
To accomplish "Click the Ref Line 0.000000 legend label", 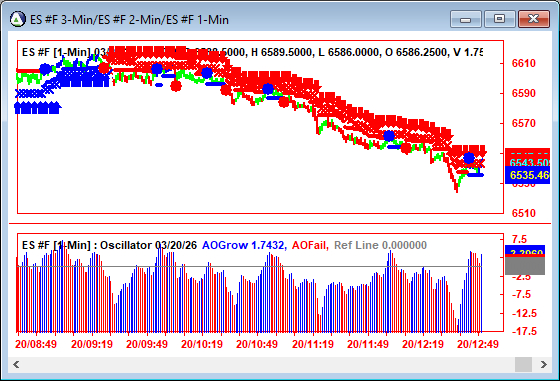I will pos(380,245).
